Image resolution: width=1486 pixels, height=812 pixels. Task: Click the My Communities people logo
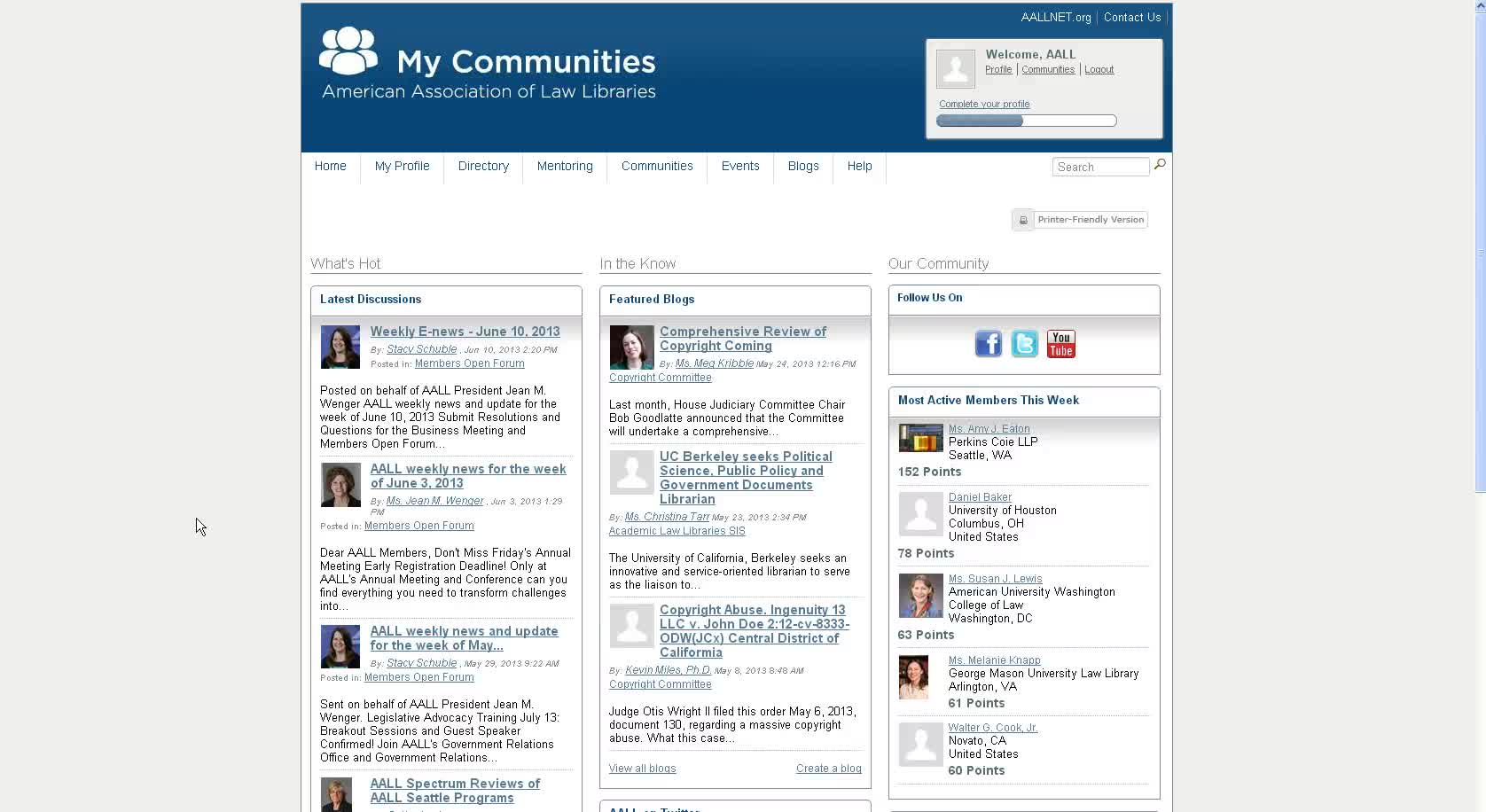click(x=348, y=51)
